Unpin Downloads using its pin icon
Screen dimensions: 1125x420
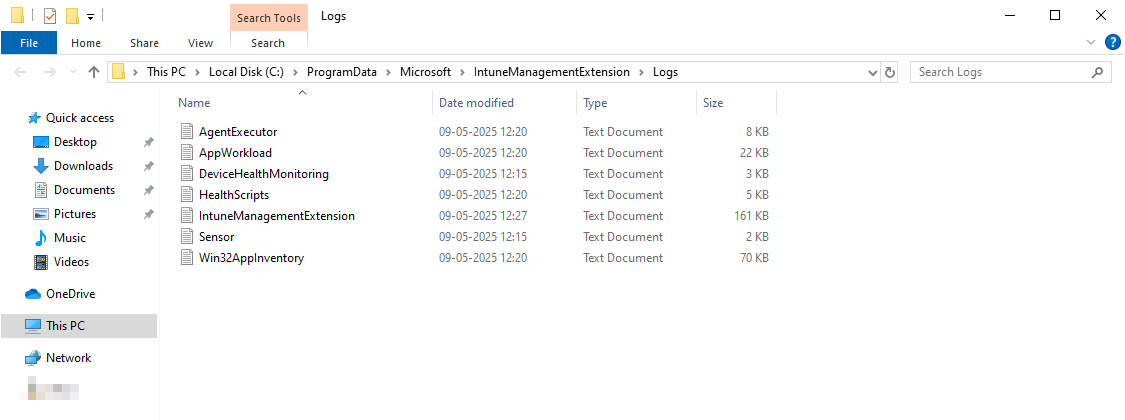pyautogui.click(x=149, y=166)
